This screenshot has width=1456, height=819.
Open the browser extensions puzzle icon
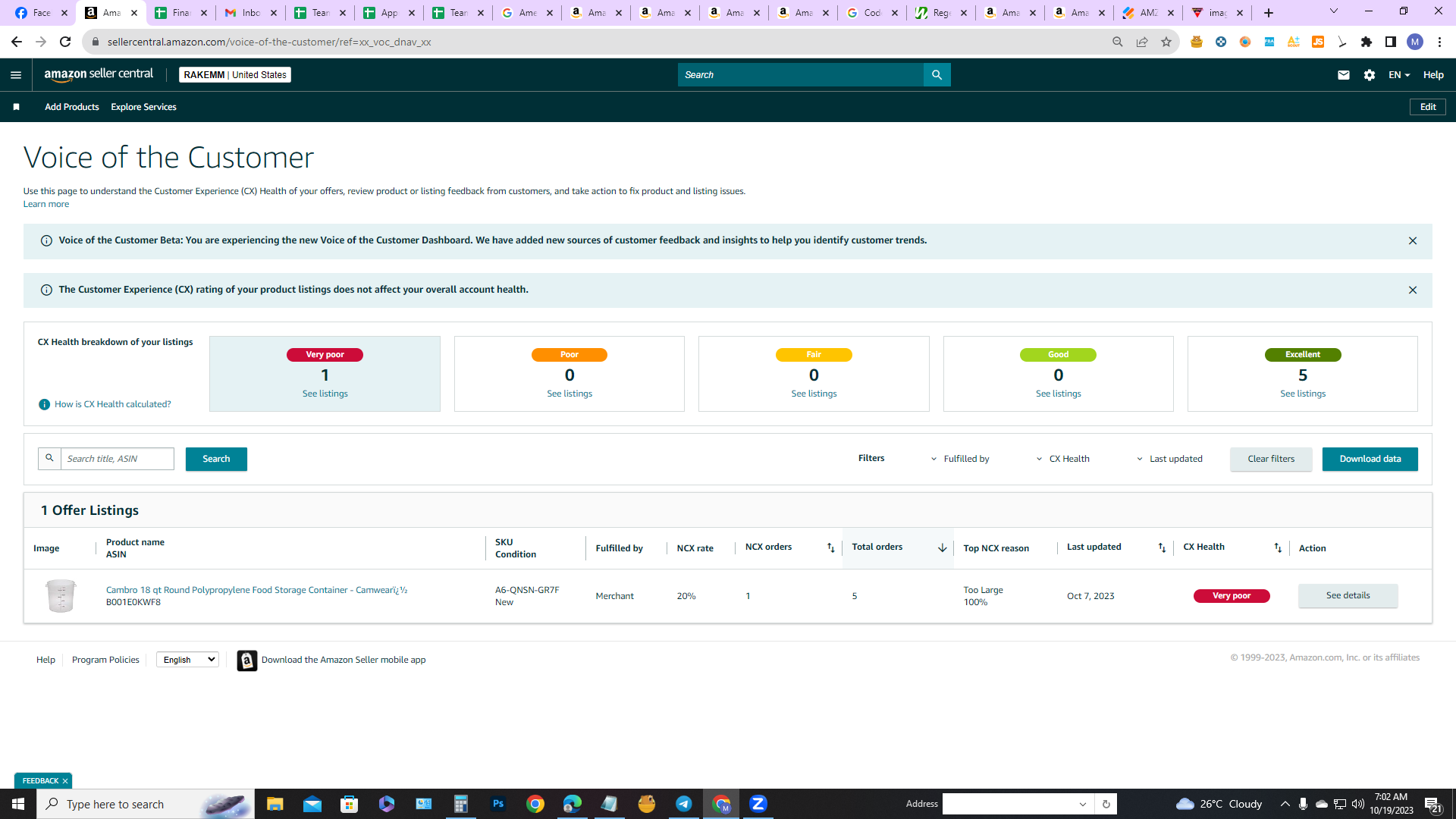(x=1367, y=42)
